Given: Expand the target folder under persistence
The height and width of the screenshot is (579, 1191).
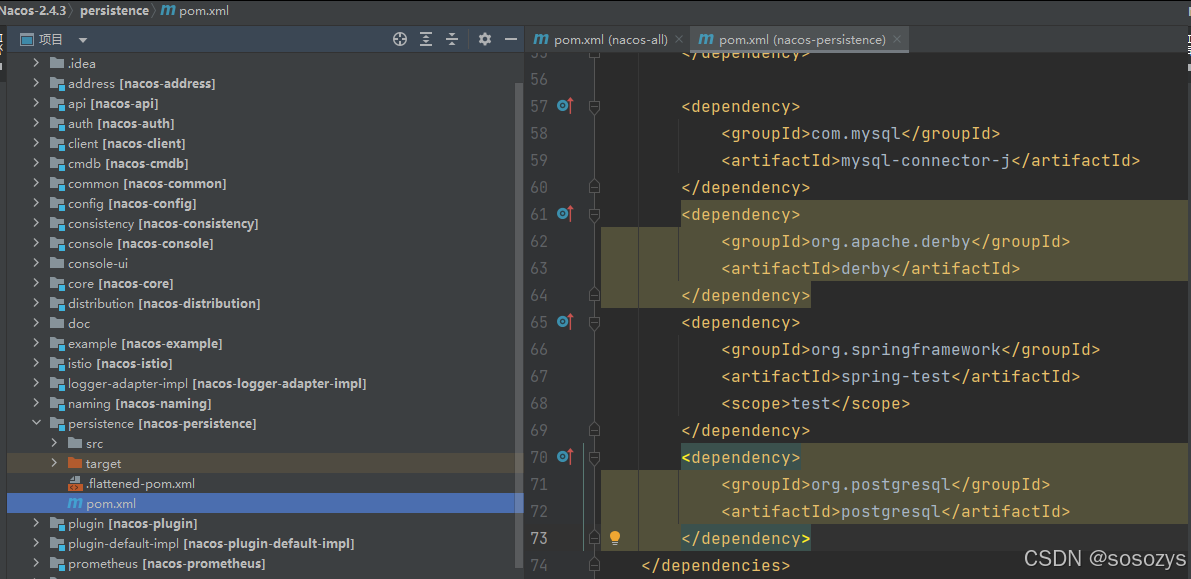Looking at the screenshot, I should point(54,464).
